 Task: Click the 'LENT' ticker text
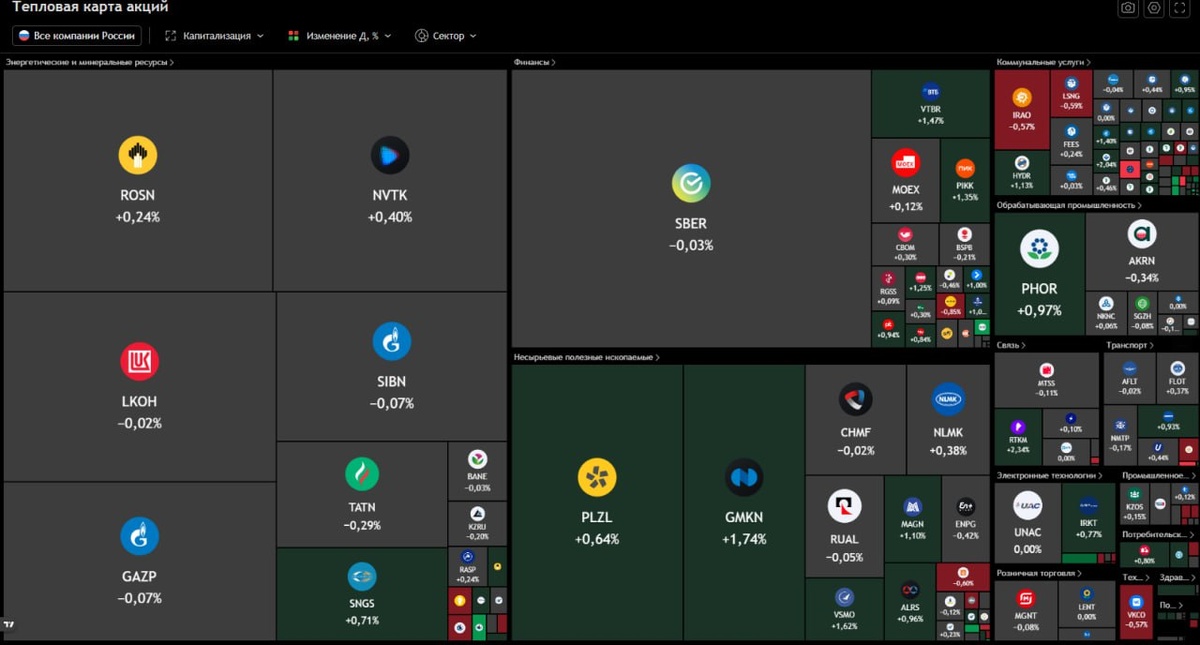(x=1087, y=607)
